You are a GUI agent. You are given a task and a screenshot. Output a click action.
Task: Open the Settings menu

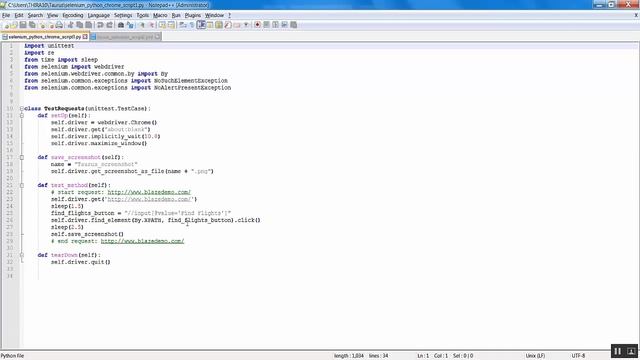123,15
